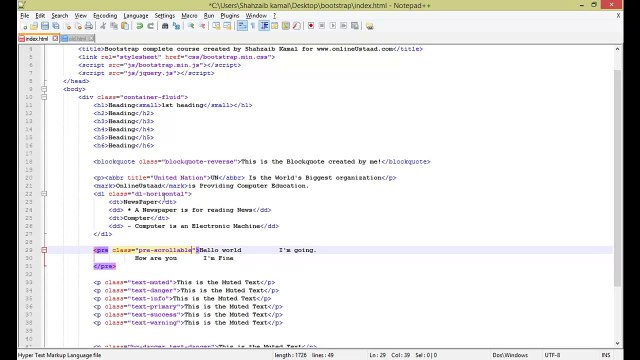Screen dimensions: 640x360
Task: Click the UTF-8 encoding in status bar
Action: [x=552, y=355]
